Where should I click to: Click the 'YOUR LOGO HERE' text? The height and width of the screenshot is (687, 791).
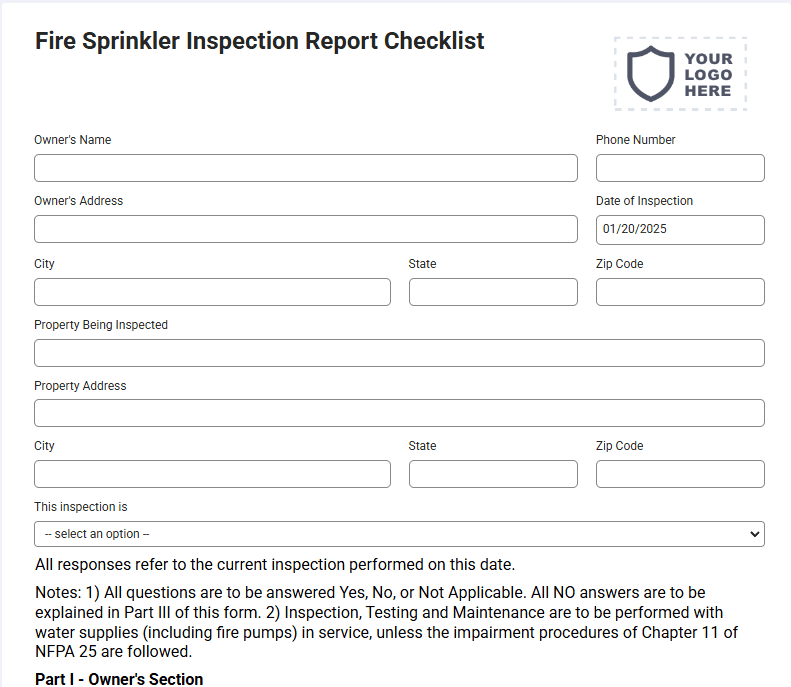point(708,75)
